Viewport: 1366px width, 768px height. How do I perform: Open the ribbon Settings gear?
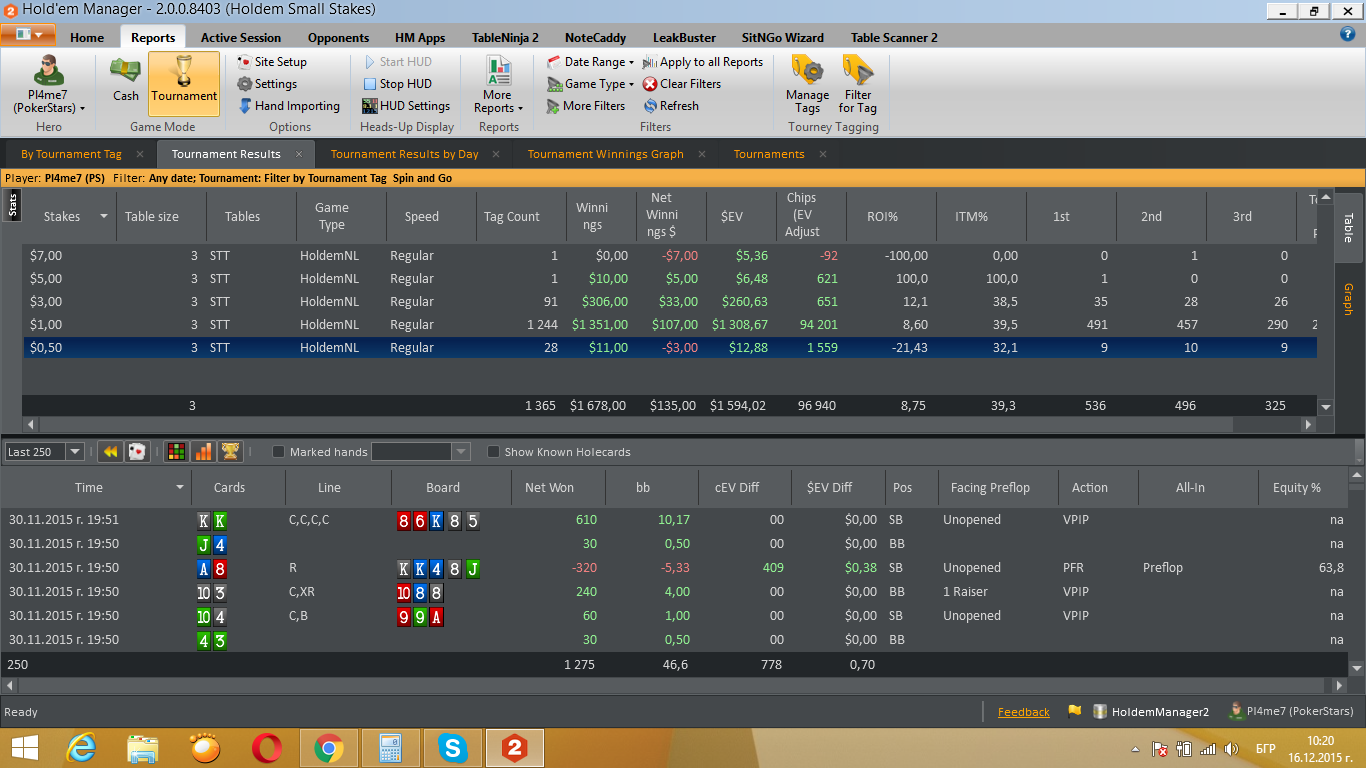pyautogui.click(x=267, y=84)
